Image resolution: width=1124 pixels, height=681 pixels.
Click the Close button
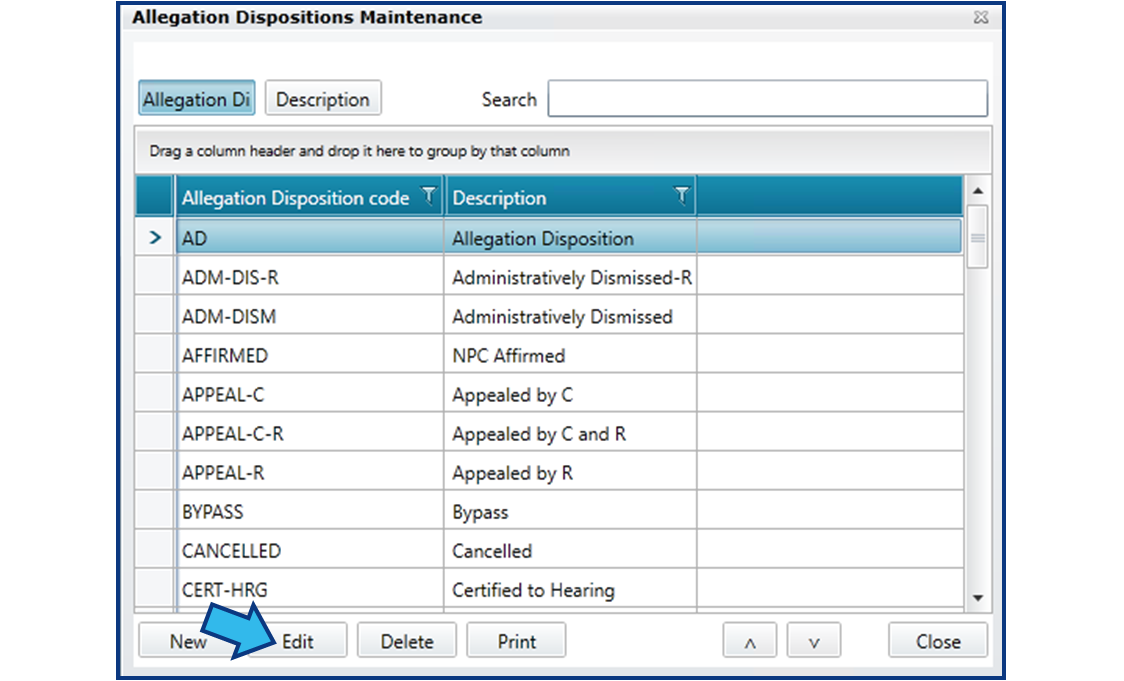pyautogui.click(x=938, y=641)
